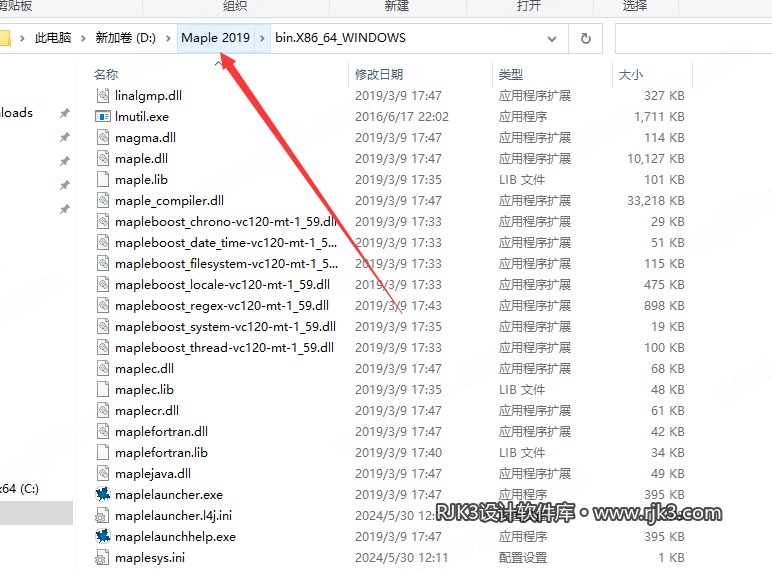Select the lmutil.exe application icon
This screenshot has width=772, height=569.
point(102,117)
